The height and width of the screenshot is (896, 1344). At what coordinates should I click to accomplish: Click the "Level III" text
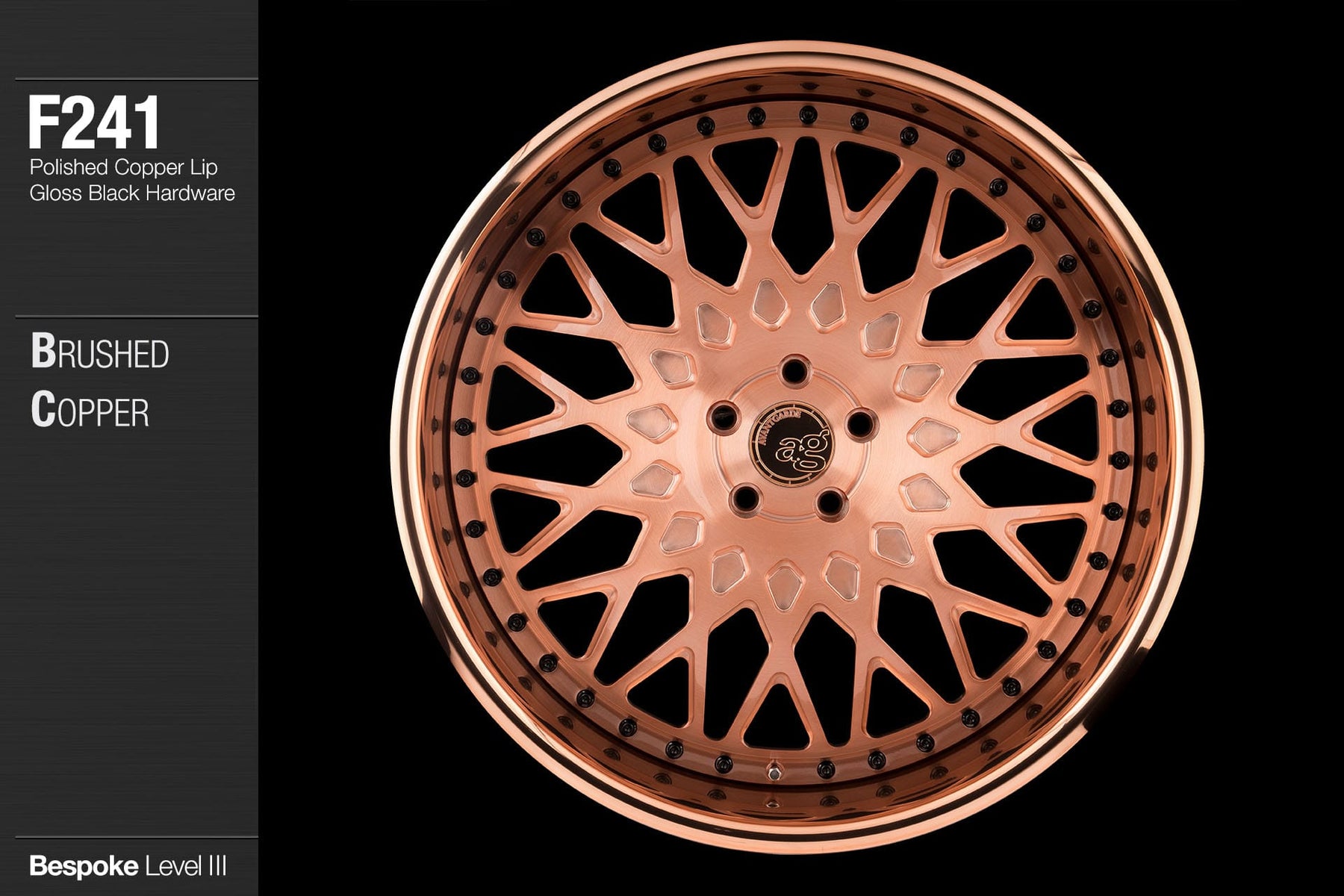(184, 866)
